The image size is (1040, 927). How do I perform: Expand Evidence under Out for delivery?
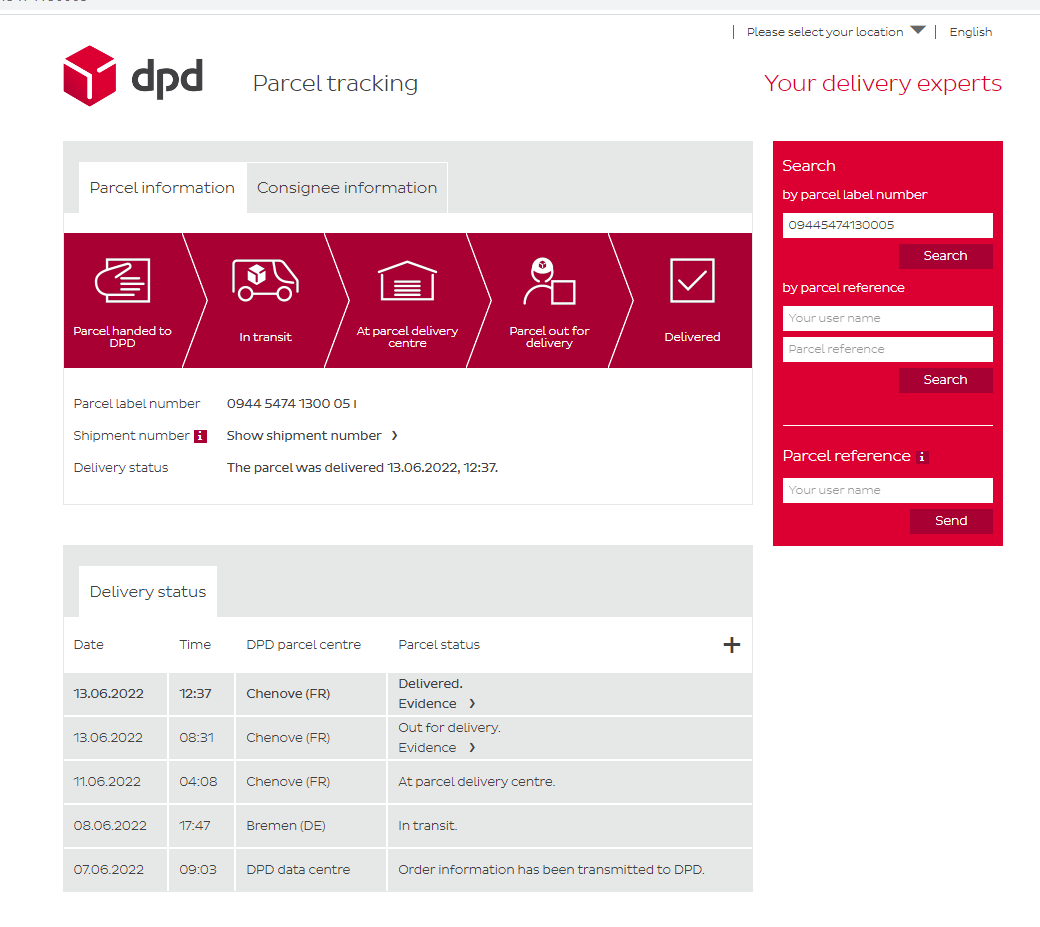coord(437,748)
